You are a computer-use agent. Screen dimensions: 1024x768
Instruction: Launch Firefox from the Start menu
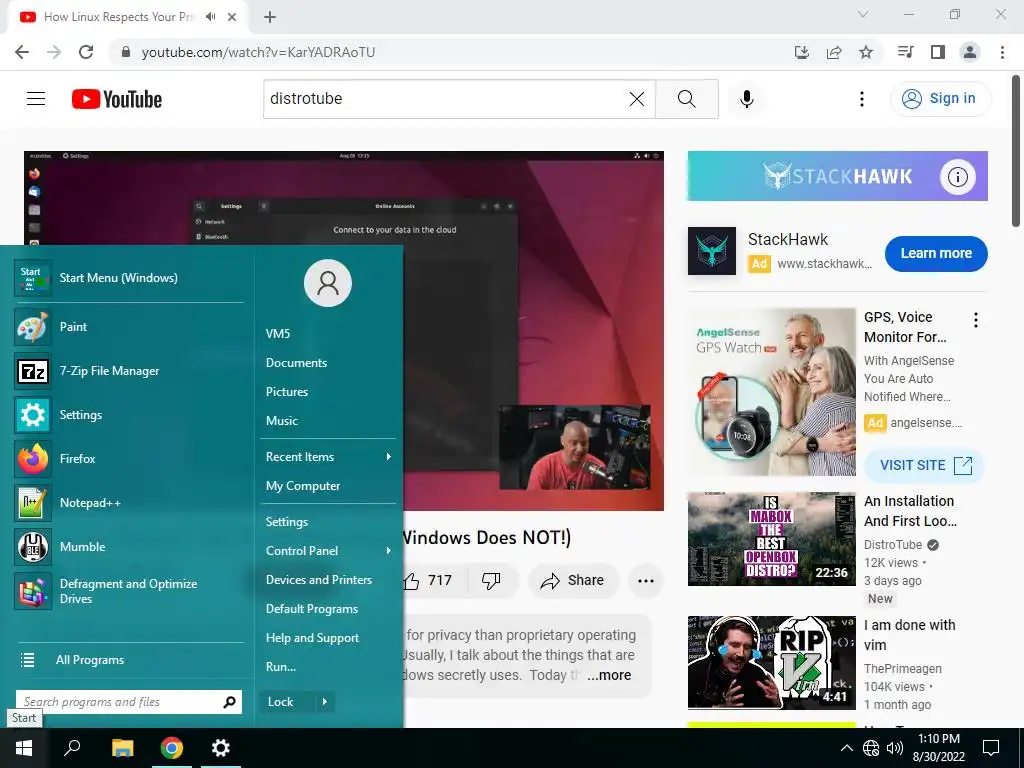129,459
